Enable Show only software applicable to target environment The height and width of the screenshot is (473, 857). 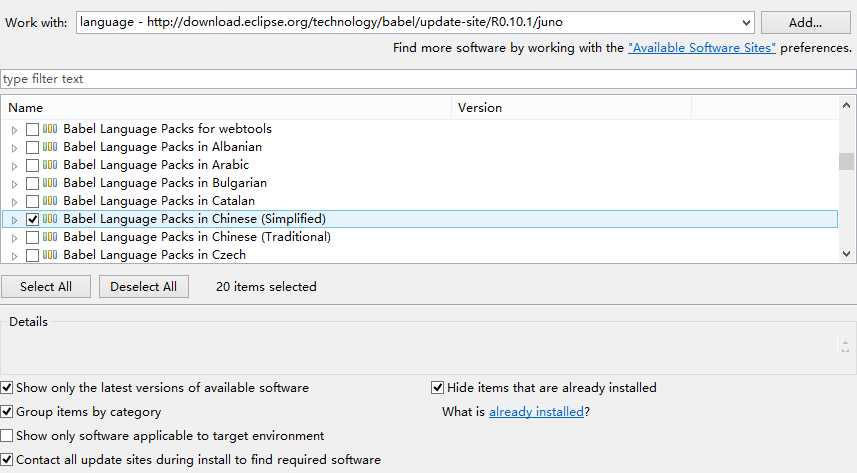[7, 436]
